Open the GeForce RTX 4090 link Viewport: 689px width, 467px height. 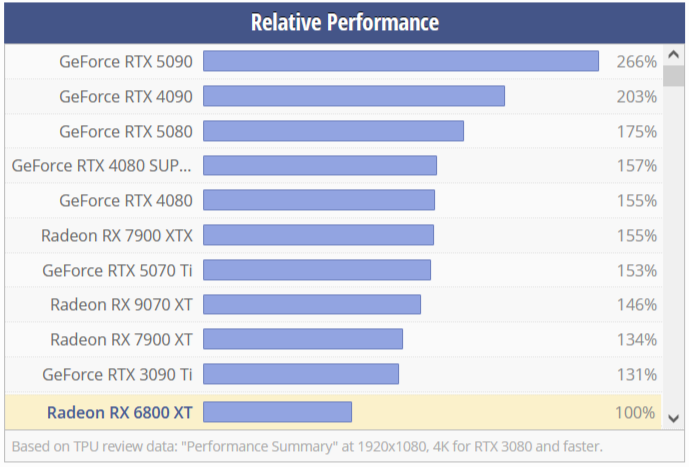pos(125,97)
